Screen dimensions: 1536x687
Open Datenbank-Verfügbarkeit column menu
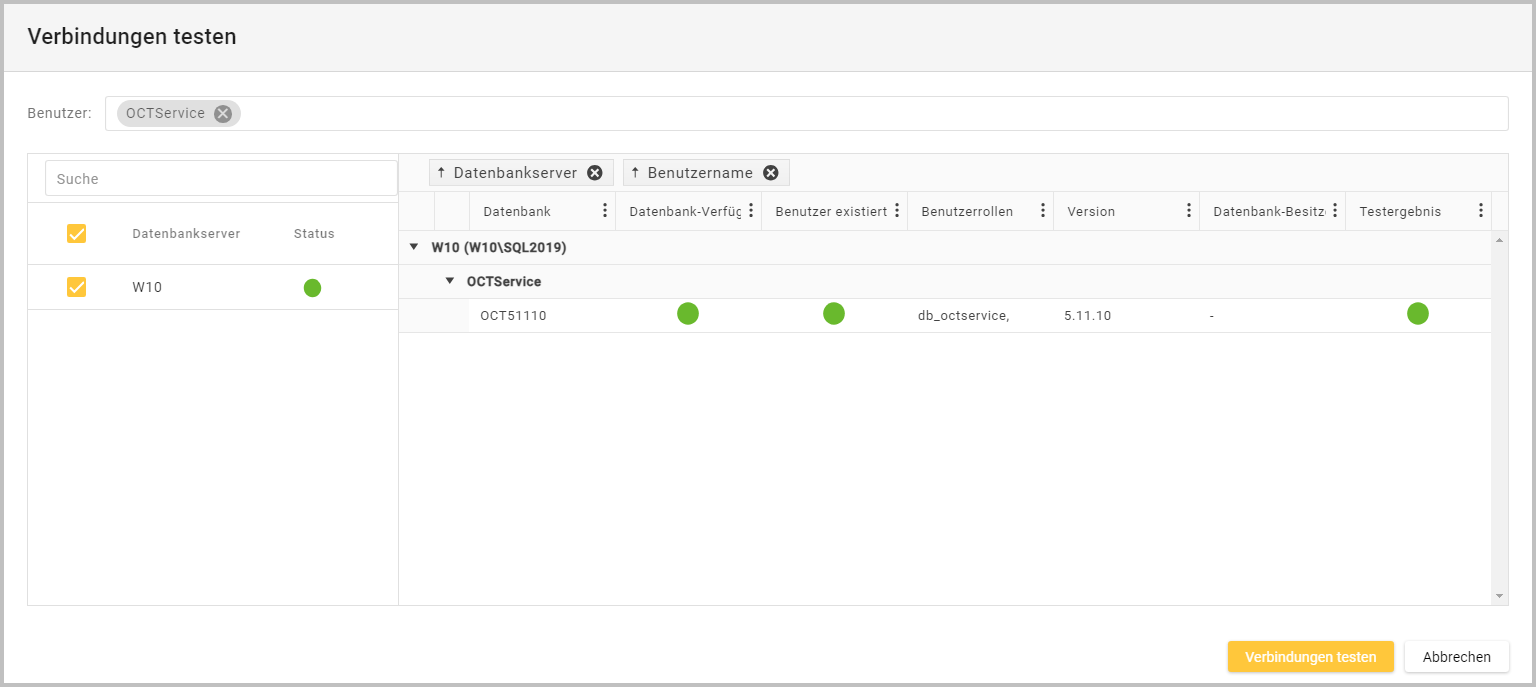[751, 211]
